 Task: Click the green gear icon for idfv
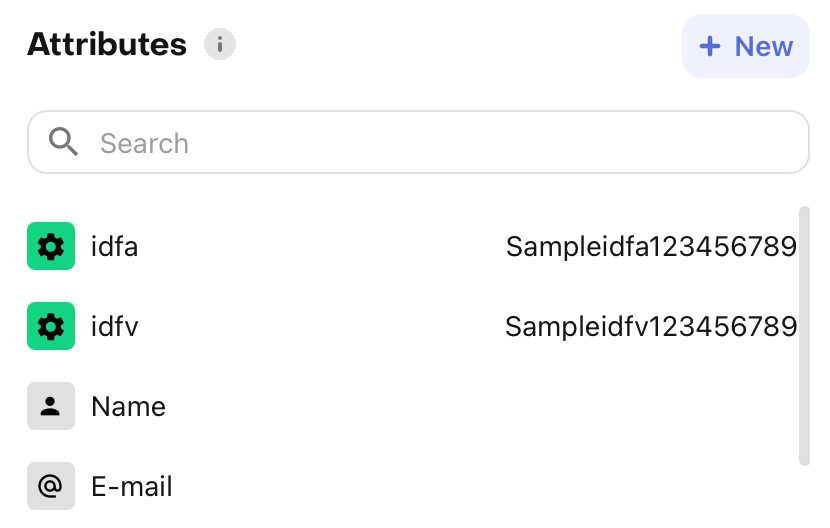coord(51,326)
